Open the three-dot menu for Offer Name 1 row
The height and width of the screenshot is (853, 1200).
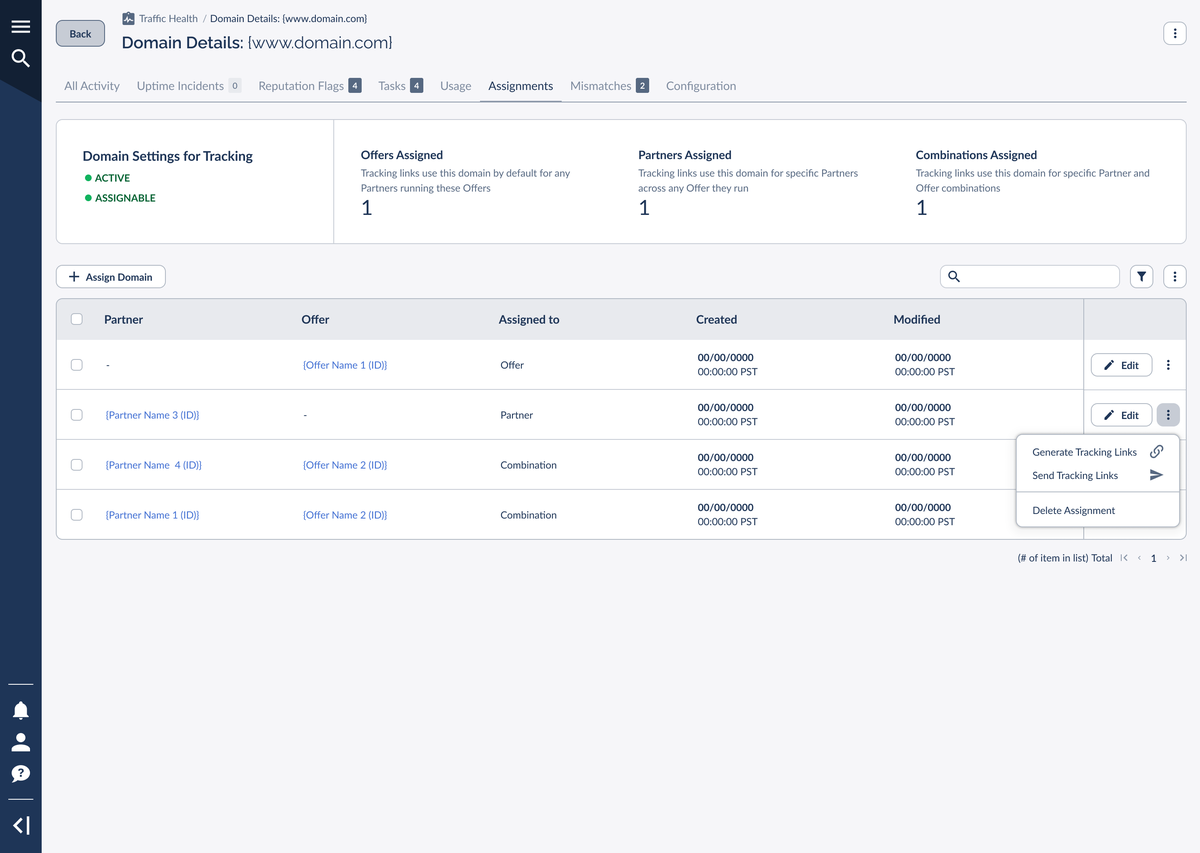pos(1168,365)
